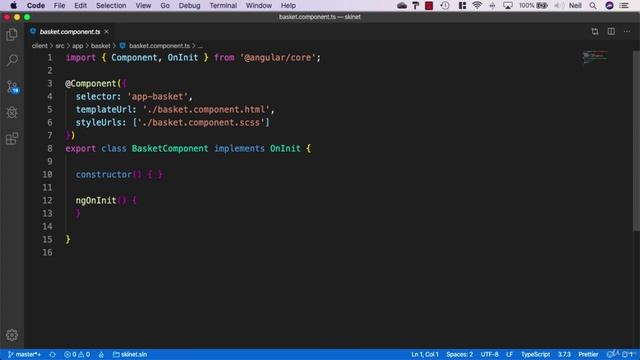Close the basket.component.ts tab

(x=107, y=31)
